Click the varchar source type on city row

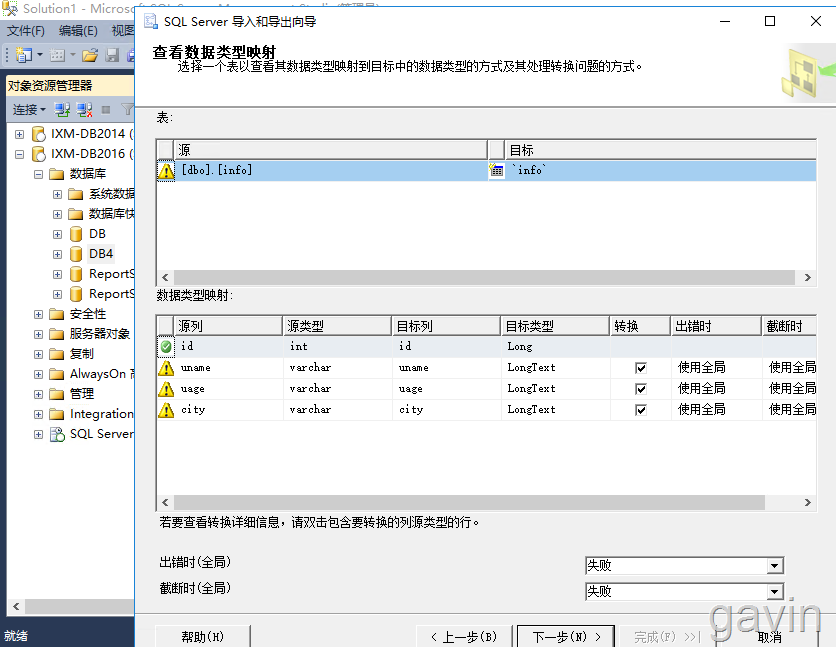(x=310, y=410)
